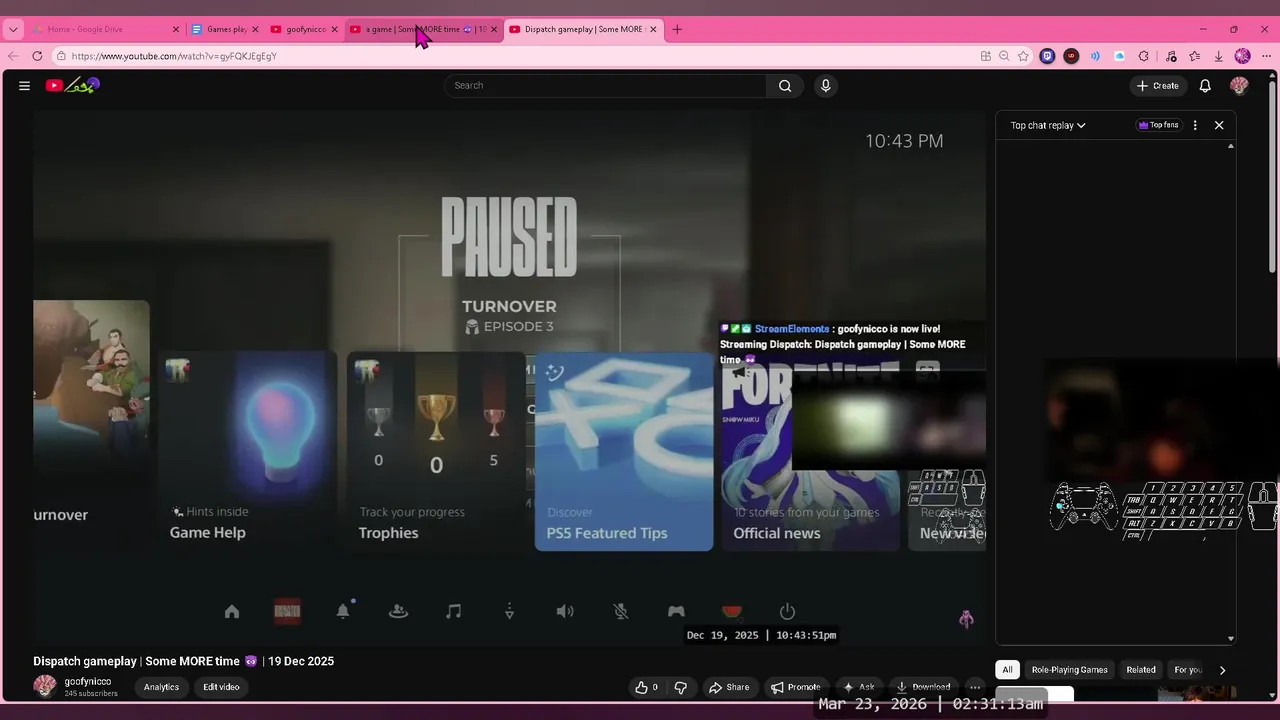Open the YouTube account avatar menu
The image size is (1280, 720).
coord(1239,86)
